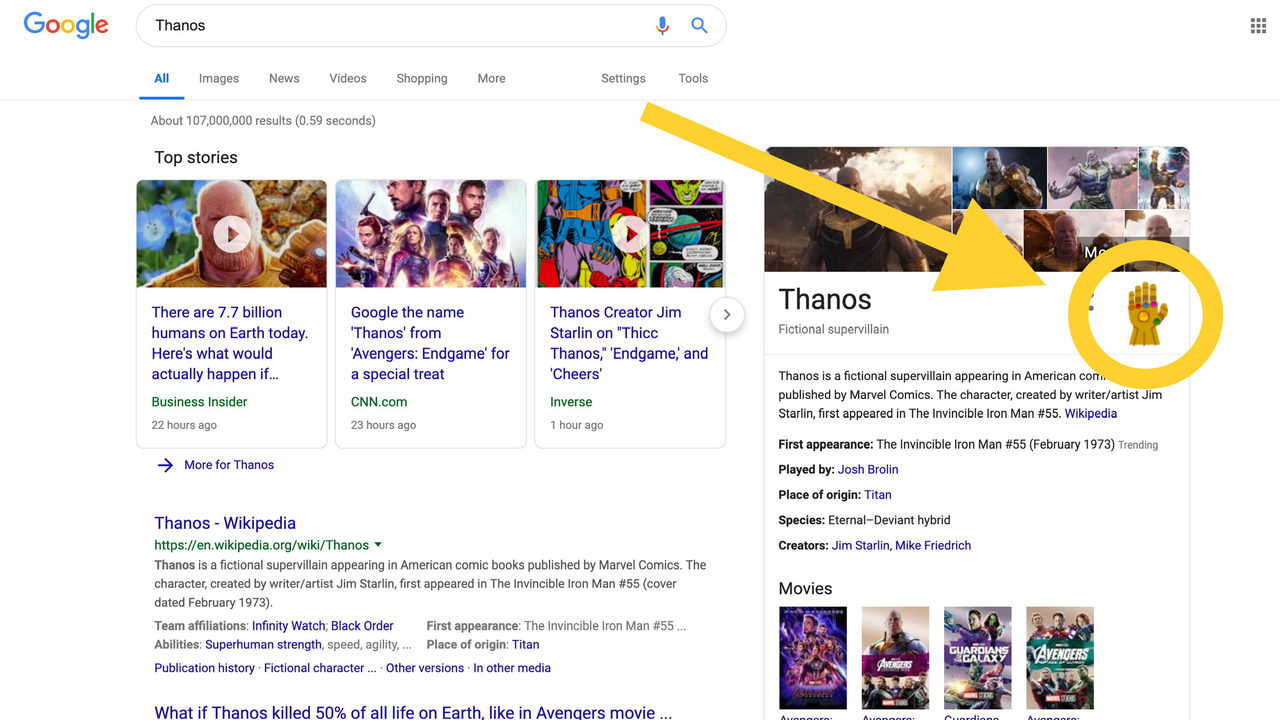Open the Google apps grid
This screenshot has height=720, width=1280.
1258,26
